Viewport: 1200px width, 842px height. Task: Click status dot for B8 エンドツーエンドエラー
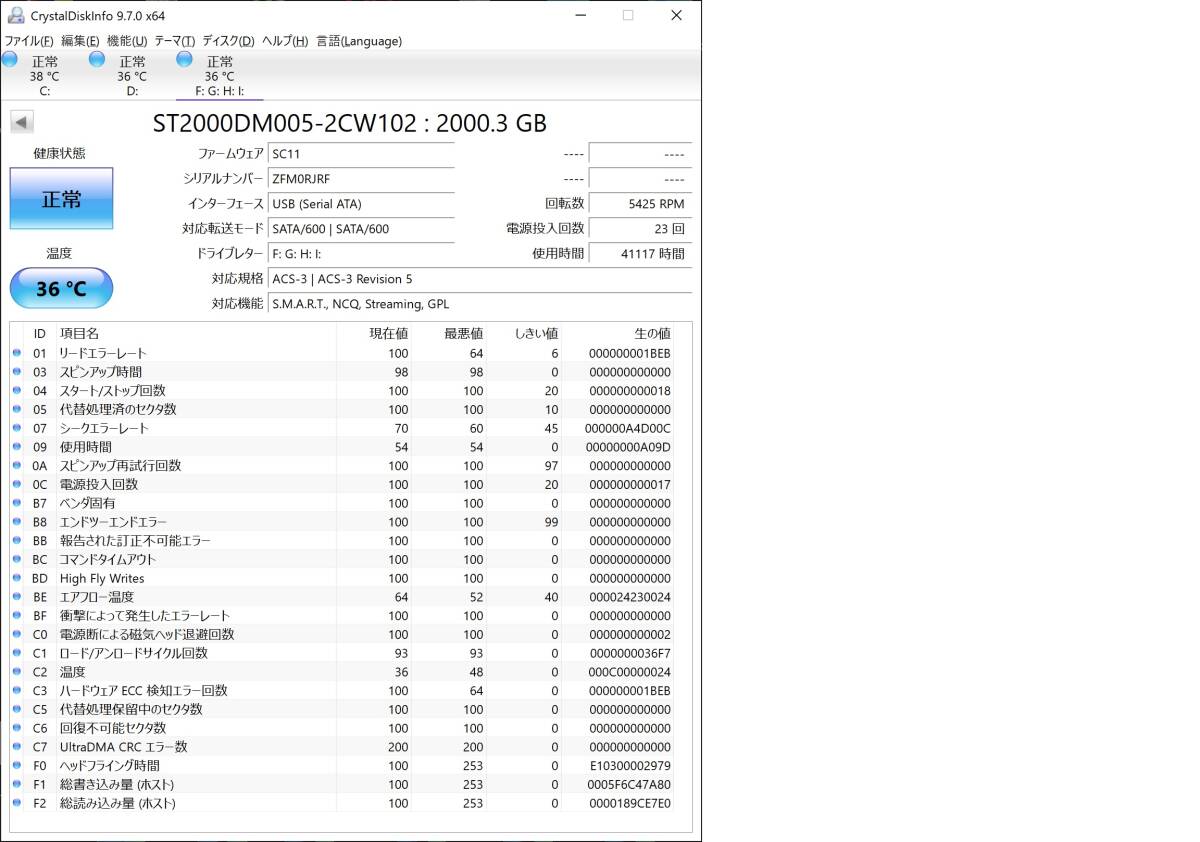[16, 522]
